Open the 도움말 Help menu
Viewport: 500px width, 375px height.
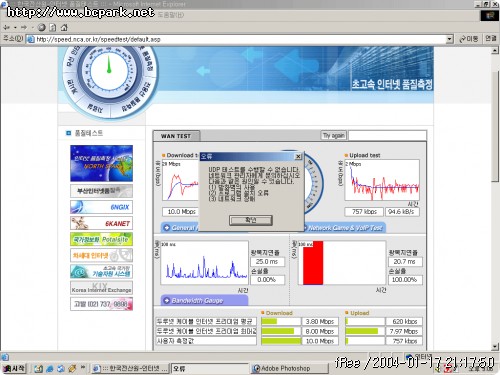[x=171, y=15]
